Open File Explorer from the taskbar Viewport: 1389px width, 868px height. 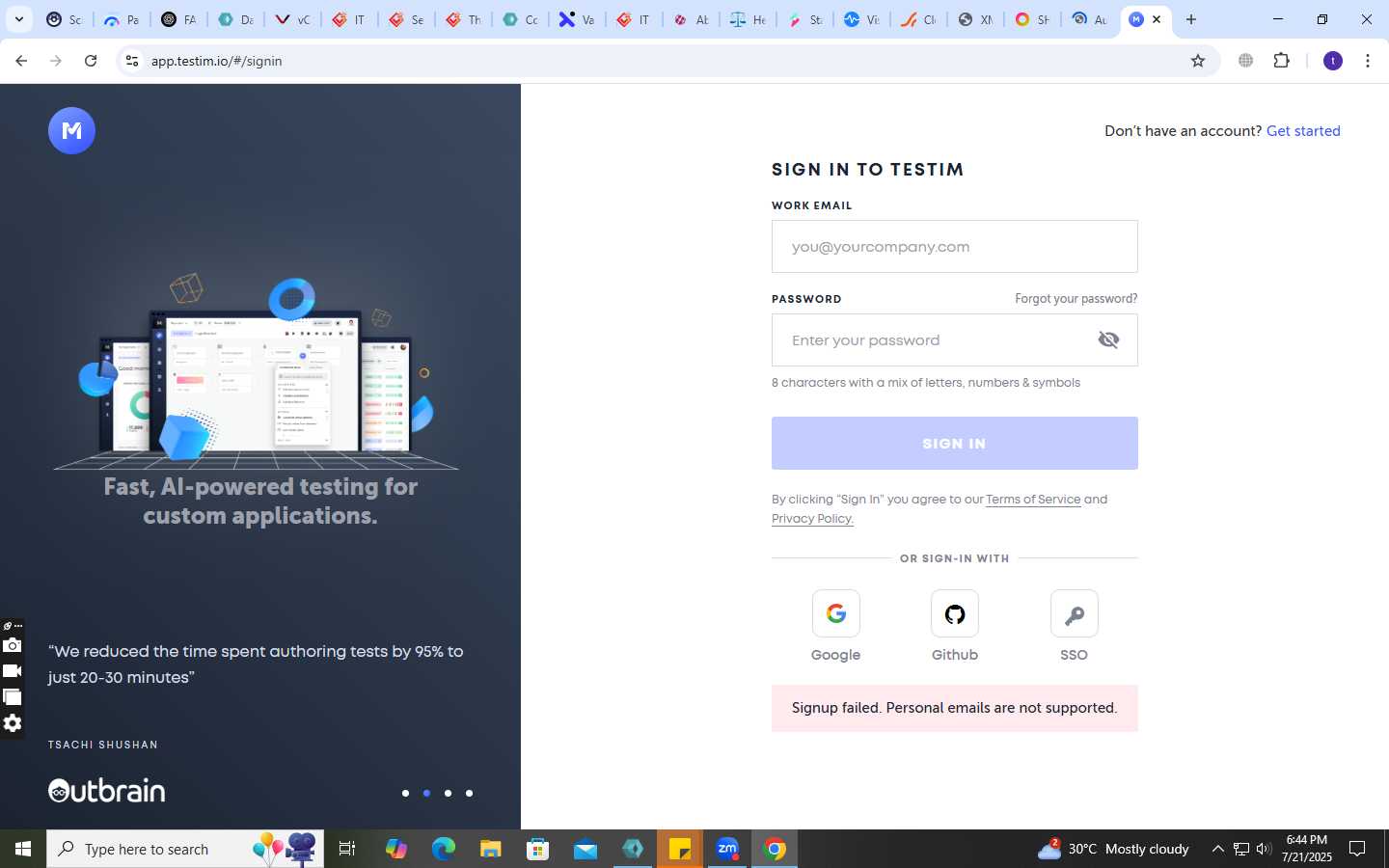point(490,849)
